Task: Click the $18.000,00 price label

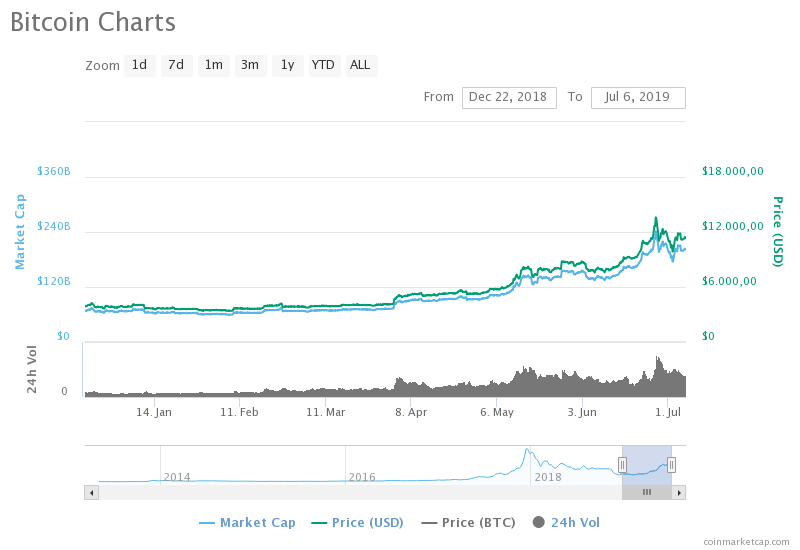Action: pos(733,171)
